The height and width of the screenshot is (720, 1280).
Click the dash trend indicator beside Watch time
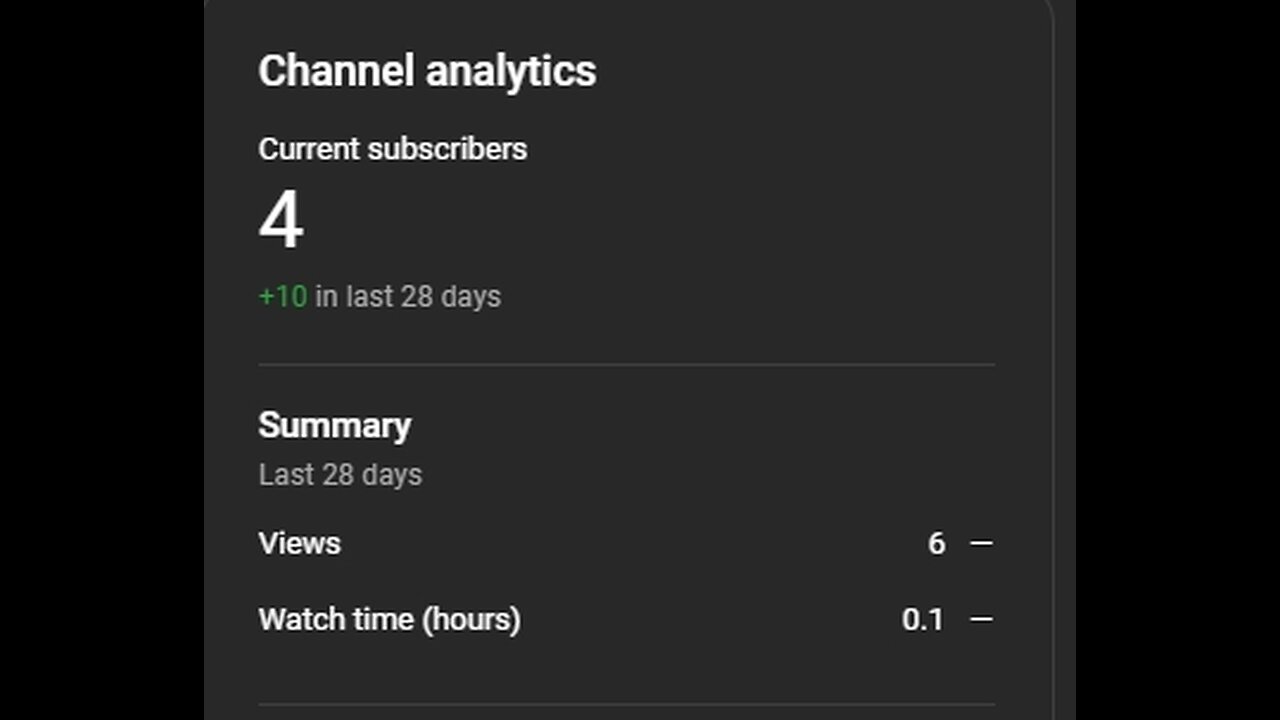pyautogui.click(x=981, y=619)
